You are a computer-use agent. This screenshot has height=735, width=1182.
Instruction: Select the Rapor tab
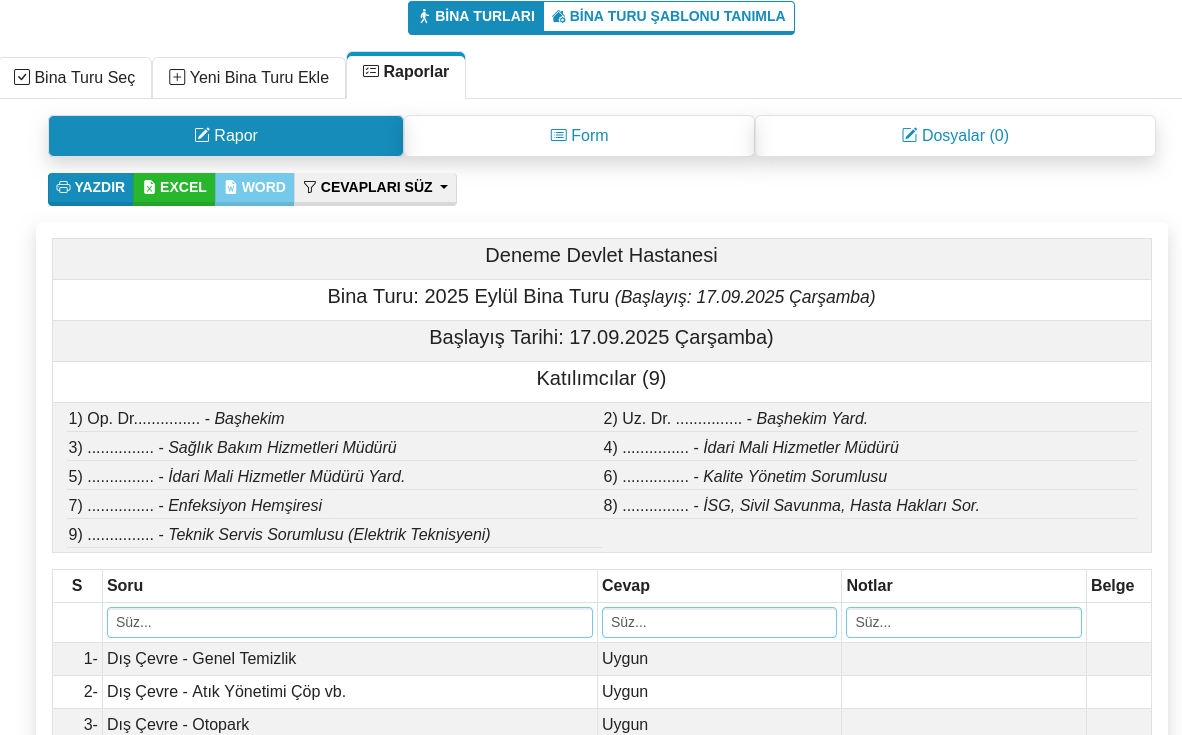click(x=226, y=136)
